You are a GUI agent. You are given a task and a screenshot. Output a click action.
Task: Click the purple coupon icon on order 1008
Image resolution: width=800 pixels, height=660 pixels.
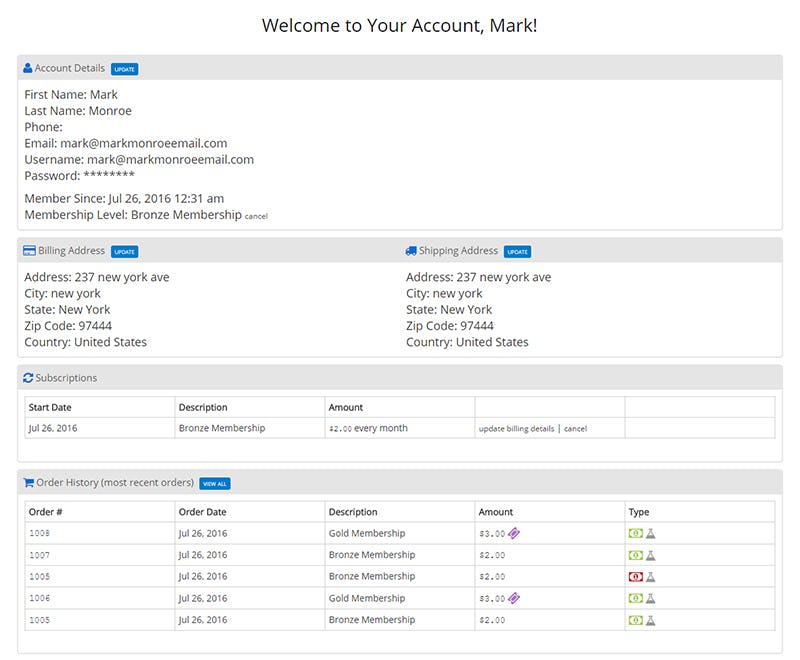[514, 534]
